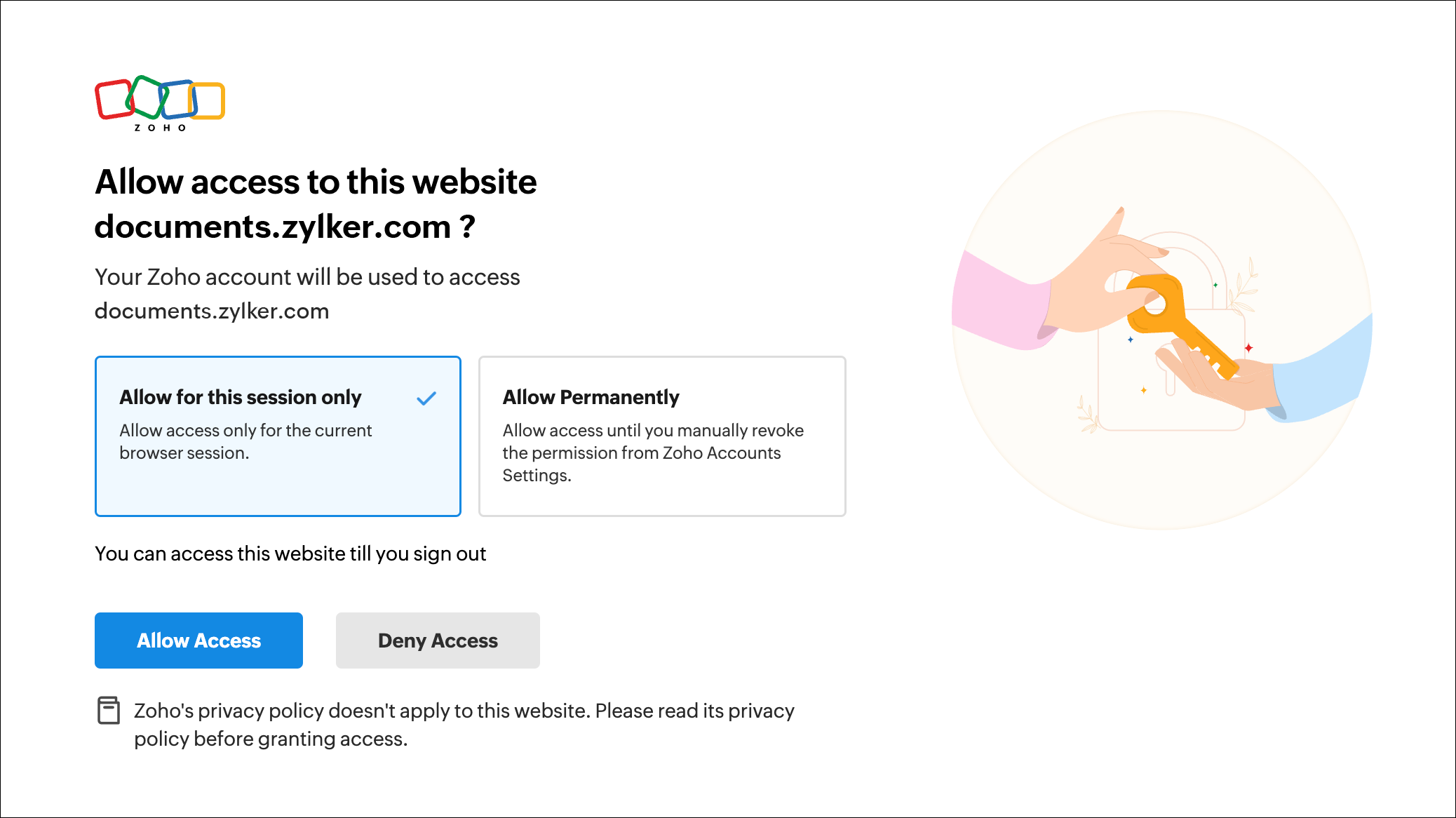Click the Zoho account usage description text
The width and height of the screenshot is (1456, 818).
(307, 294)
